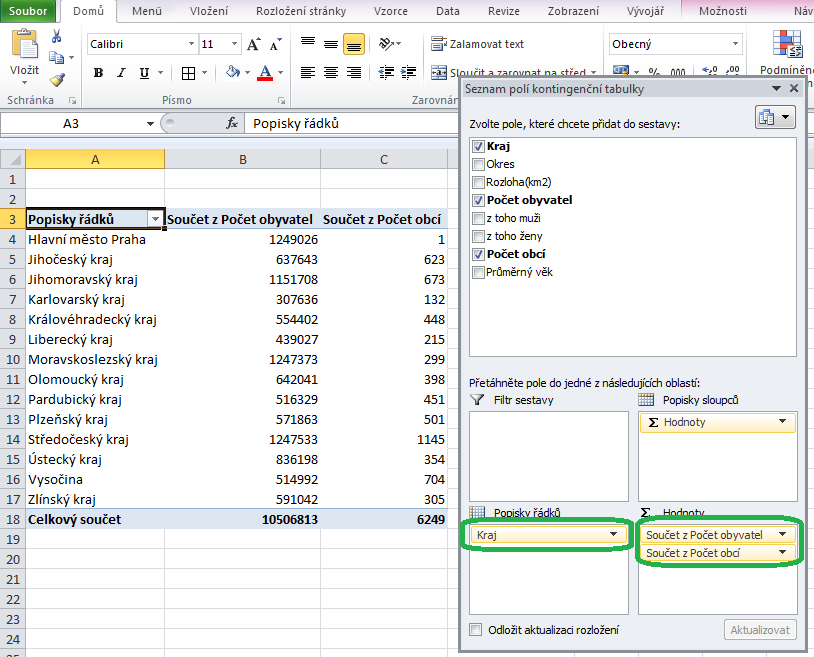Decrease indent icon
Screen dimensions: 814x657
[386, 73]
